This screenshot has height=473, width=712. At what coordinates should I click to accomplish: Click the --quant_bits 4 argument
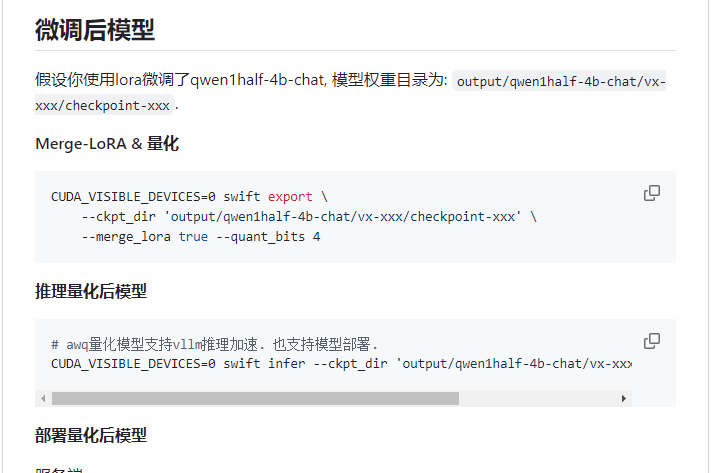268,236
